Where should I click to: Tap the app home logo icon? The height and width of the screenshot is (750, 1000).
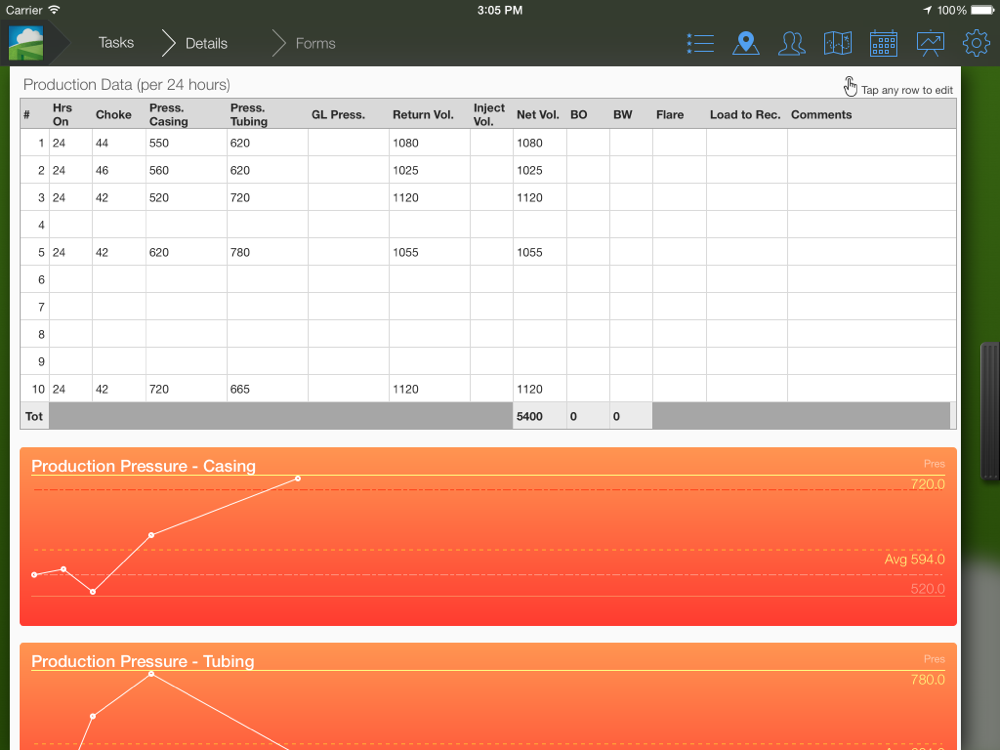pyautogui.click(x=26, y=43)
